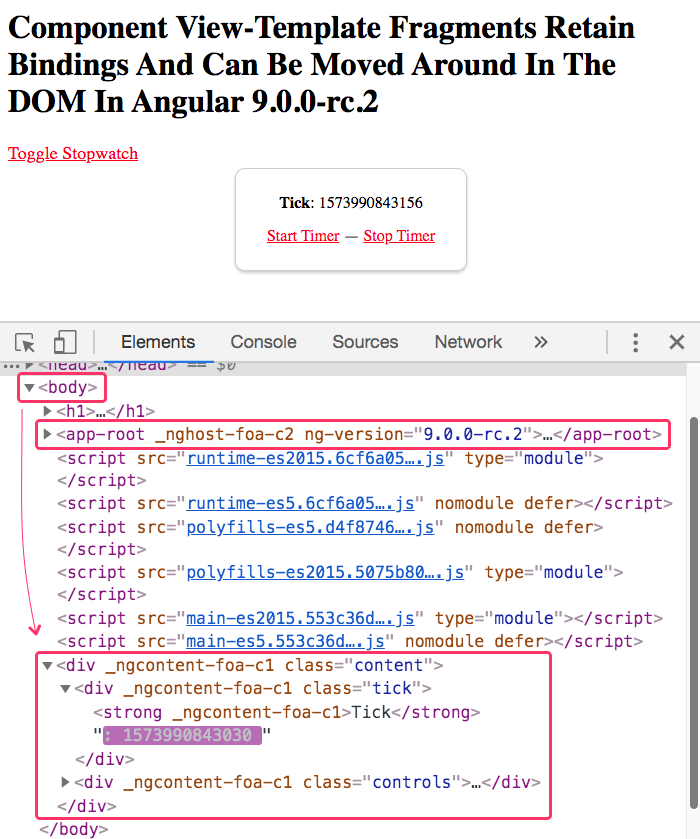700x839 pixels.
Task: Toggle the device toolbar icon
Action: tap(65, 342)
